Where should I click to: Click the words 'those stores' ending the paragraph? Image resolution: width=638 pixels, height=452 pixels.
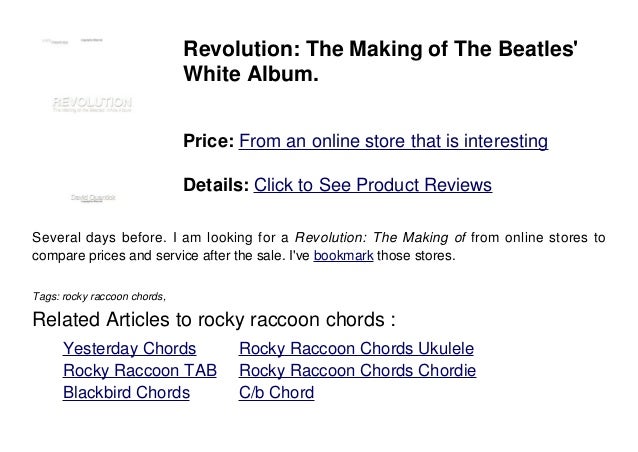(x=414, y=255)
